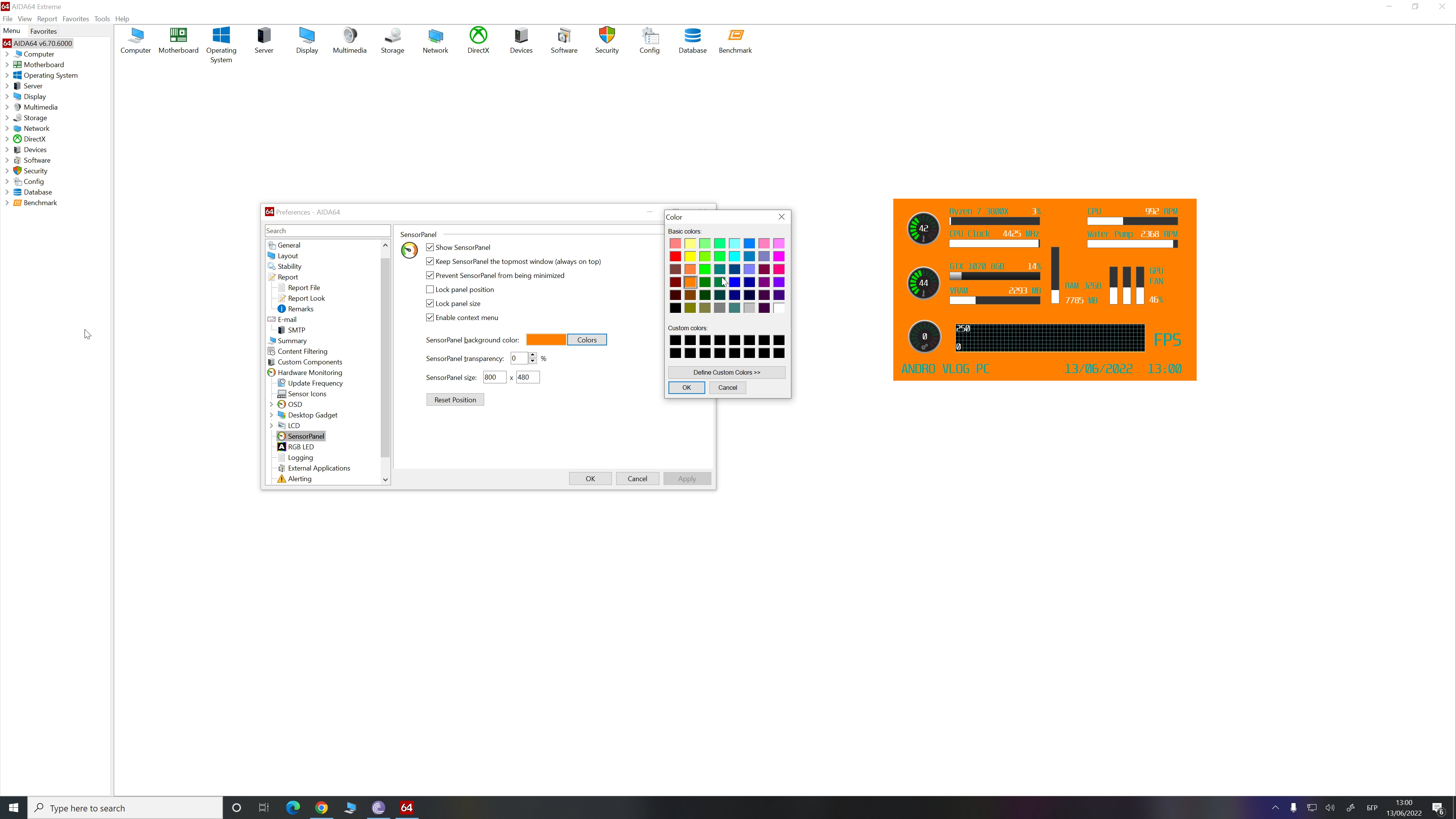Image resolution: width=1456 pixels, height=819 pixels.
Task: Expand Desktop Gadget node in preferences
Action: tap(271, 415)
